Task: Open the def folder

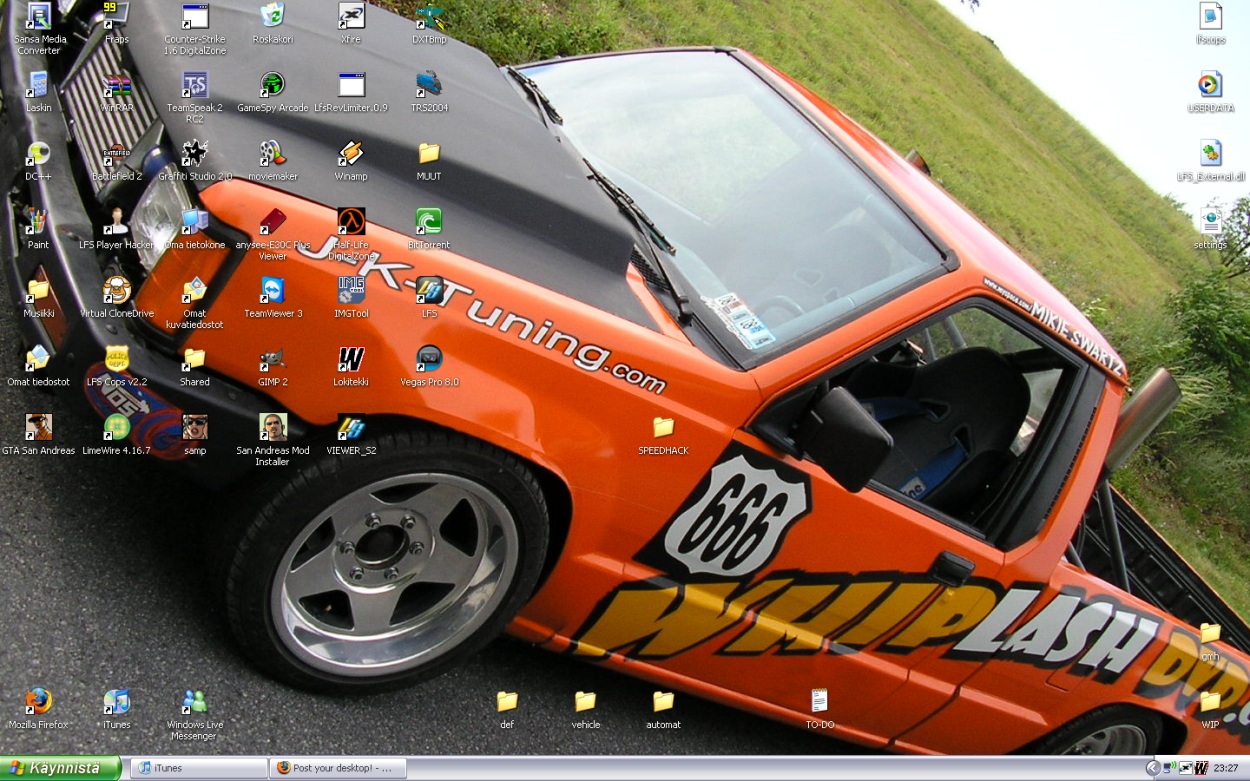Action: pos(507,702)
